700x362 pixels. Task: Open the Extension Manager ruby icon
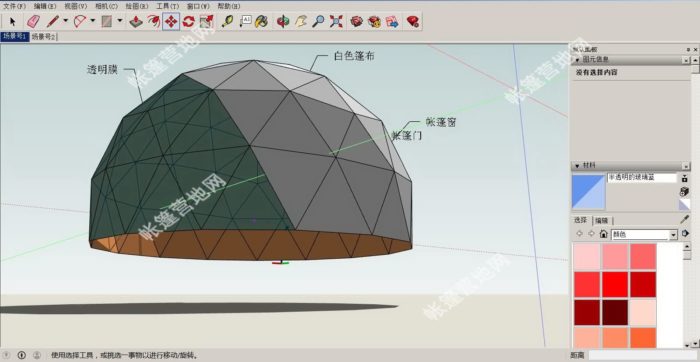coord(413,21)
